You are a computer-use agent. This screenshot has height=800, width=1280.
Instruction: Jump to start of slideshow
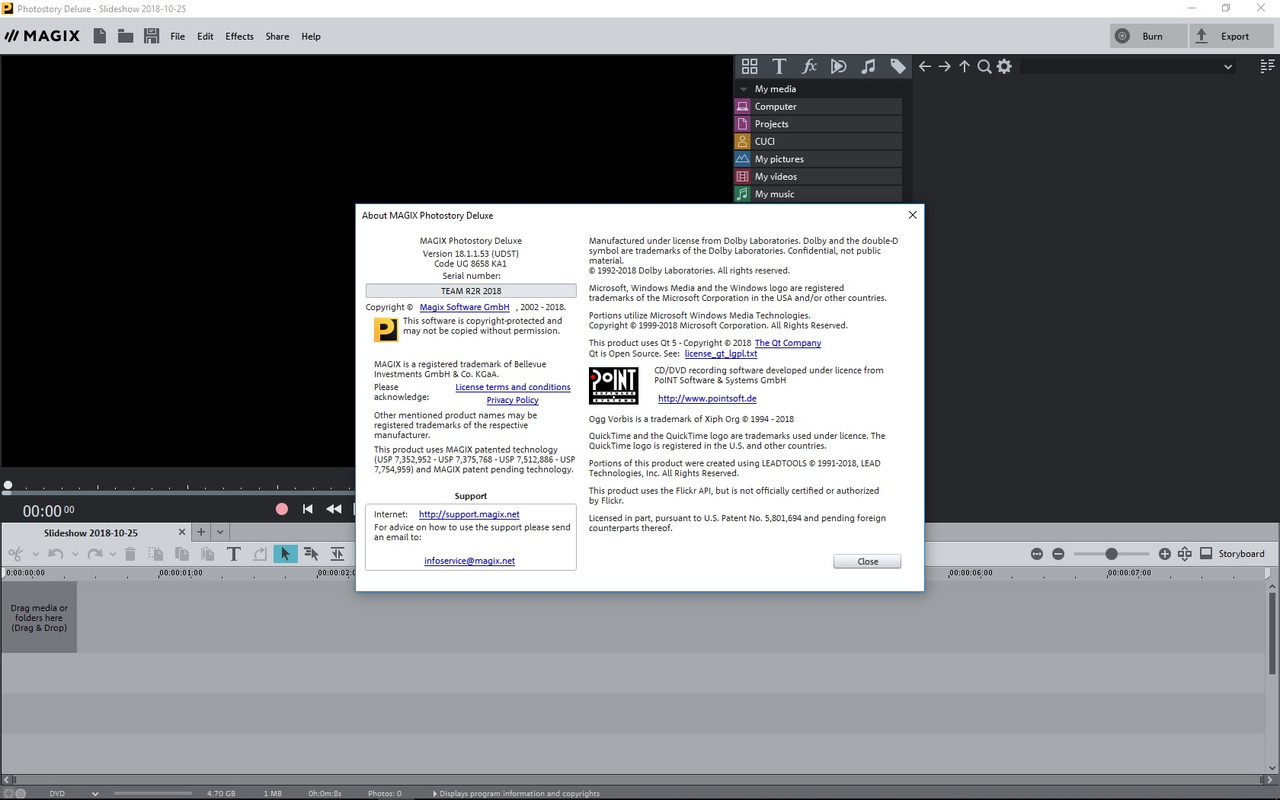coord(308,509)
